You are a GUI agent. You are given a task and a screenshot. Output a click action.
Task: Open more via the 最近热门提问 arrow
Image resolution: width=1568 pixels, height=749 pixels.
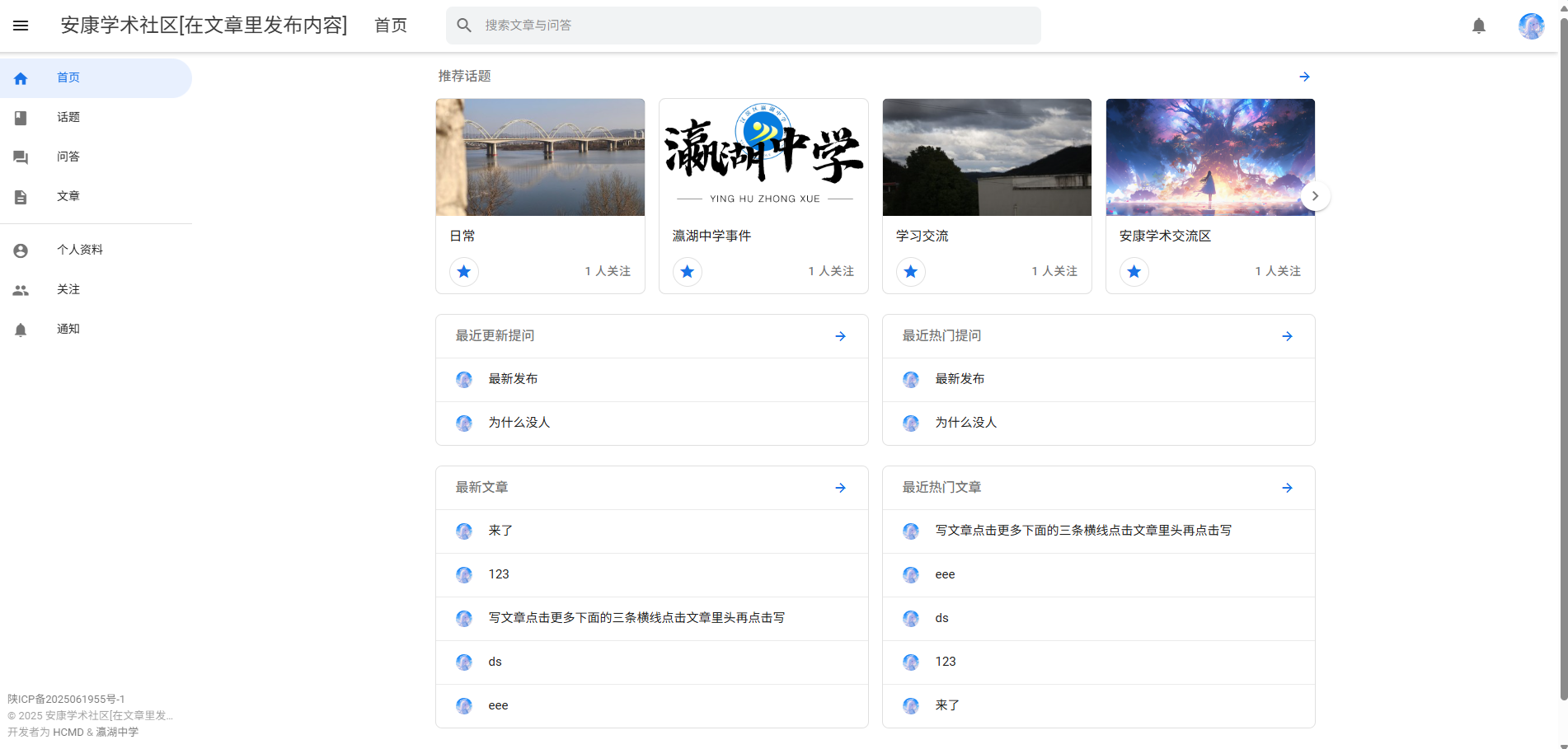(x=1287, y=336)
